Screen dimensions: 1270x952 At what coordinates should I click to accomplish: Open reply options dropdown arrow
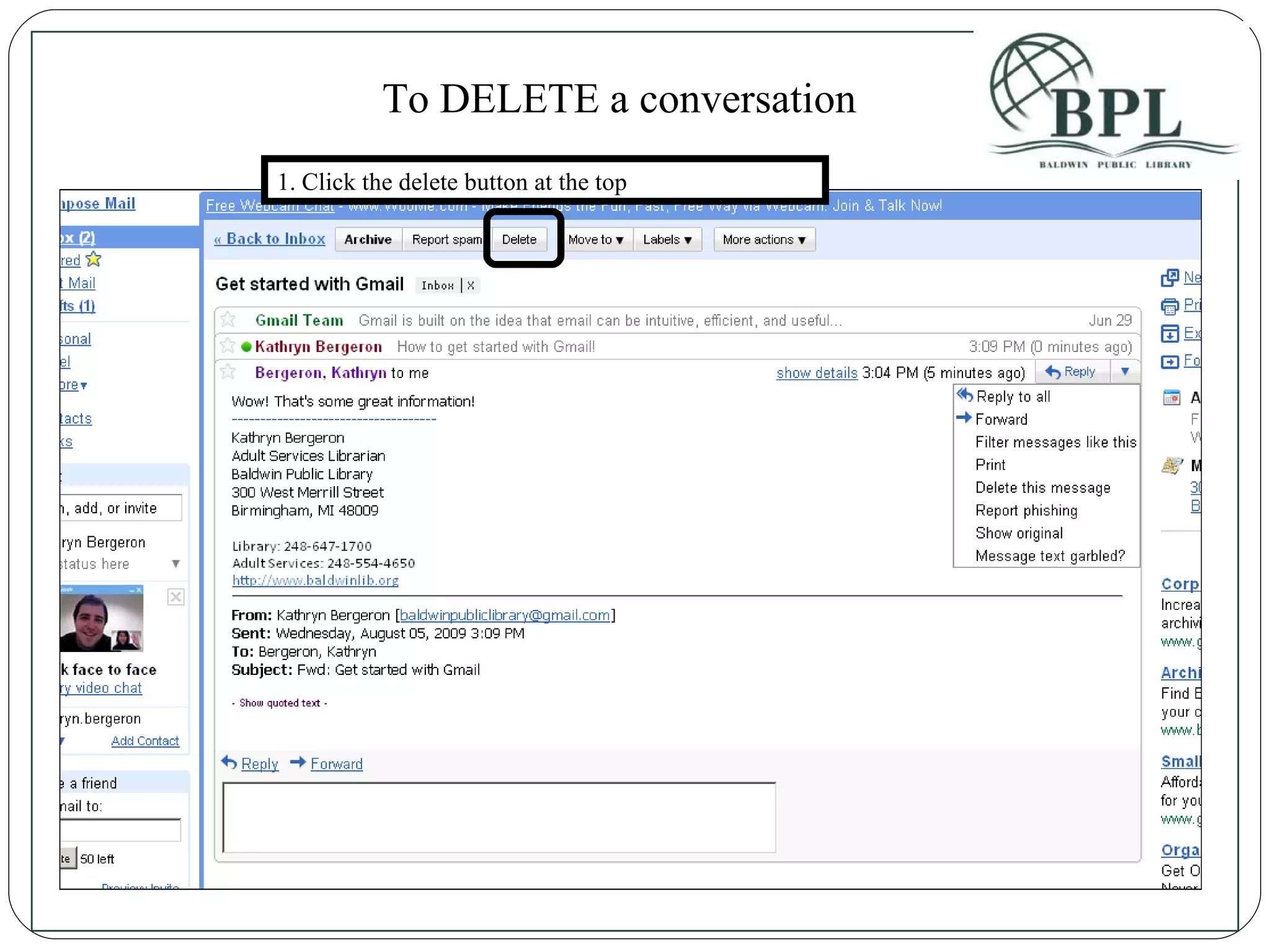click(x=1125, y=372)
